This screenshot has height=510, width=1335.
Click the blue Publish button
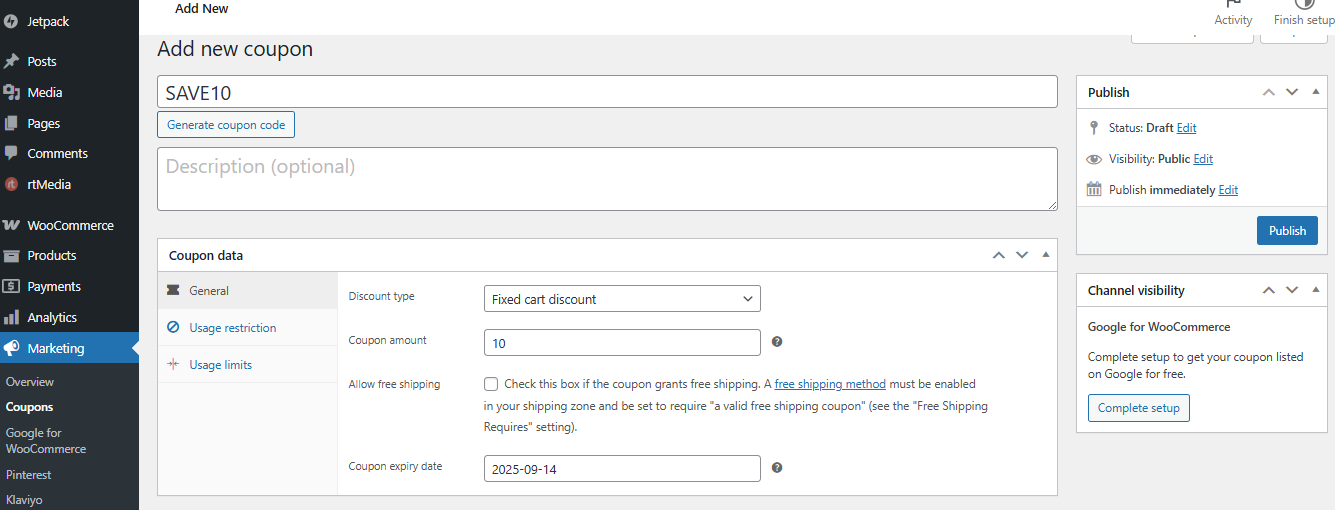coord(1287,230)
